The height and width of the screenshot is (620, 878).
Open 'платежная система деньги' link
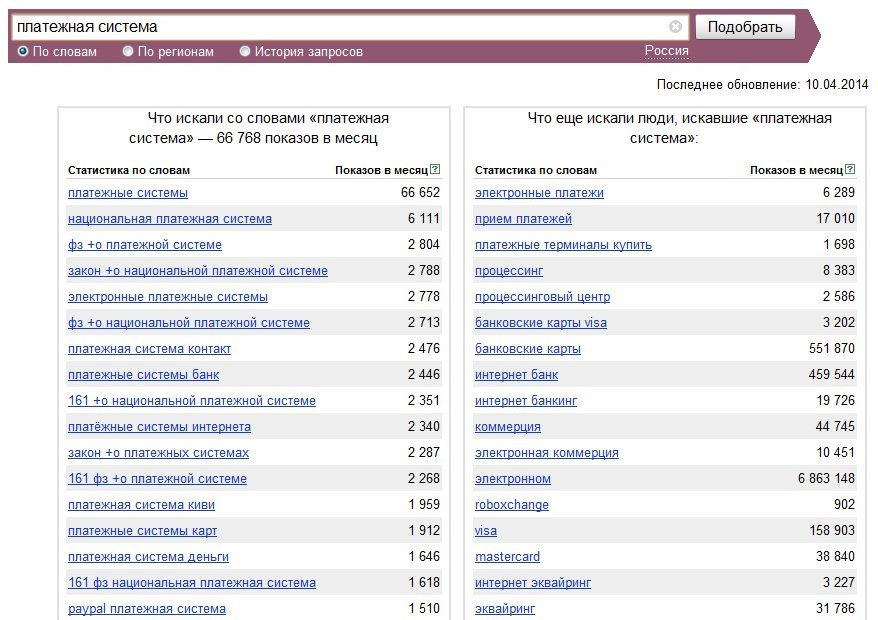pyautogui.click(x=148, y=557)
